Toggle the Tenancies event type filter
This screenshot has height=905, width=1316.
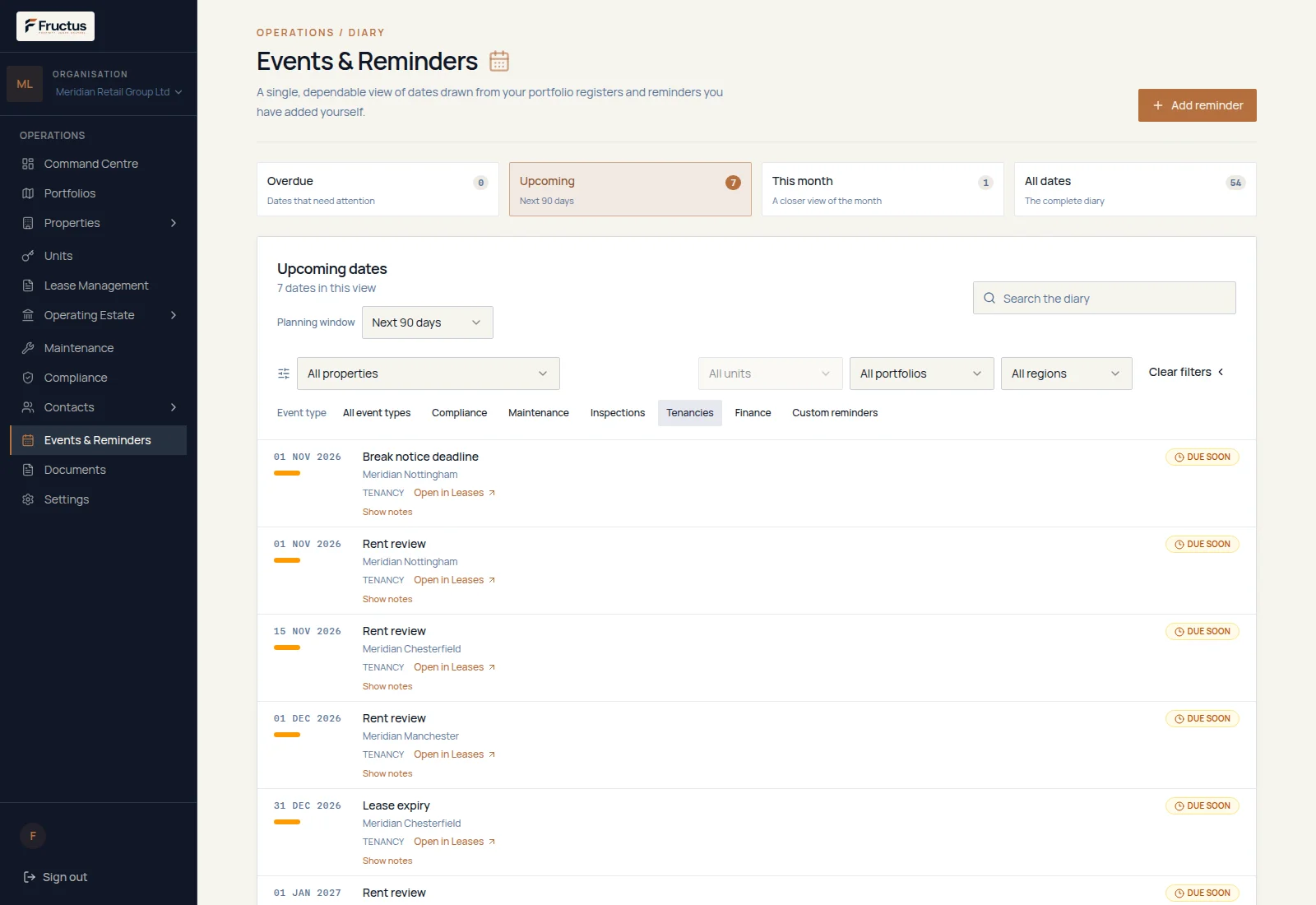click(690, 413)
